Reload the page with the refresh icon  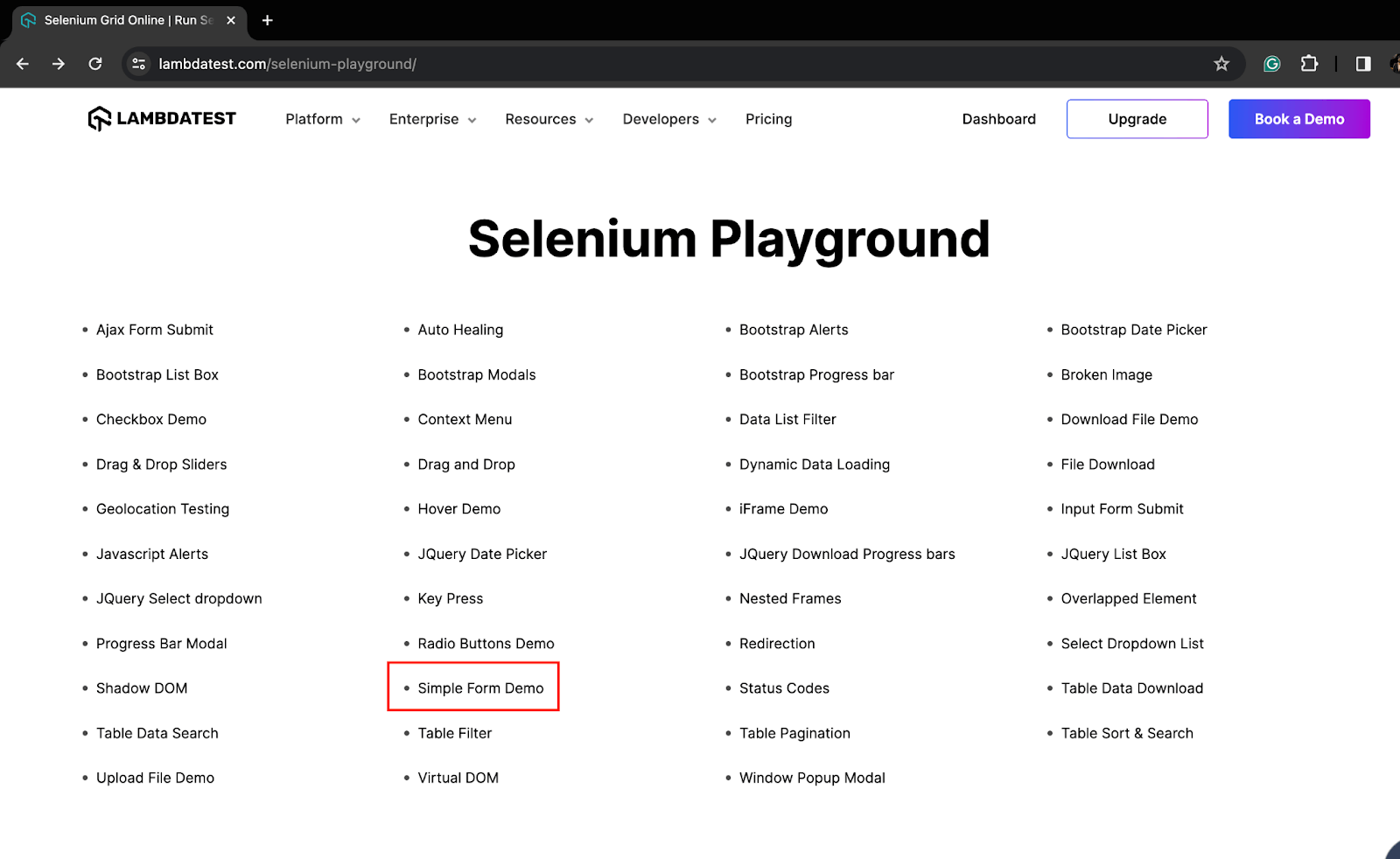point(95,64)
